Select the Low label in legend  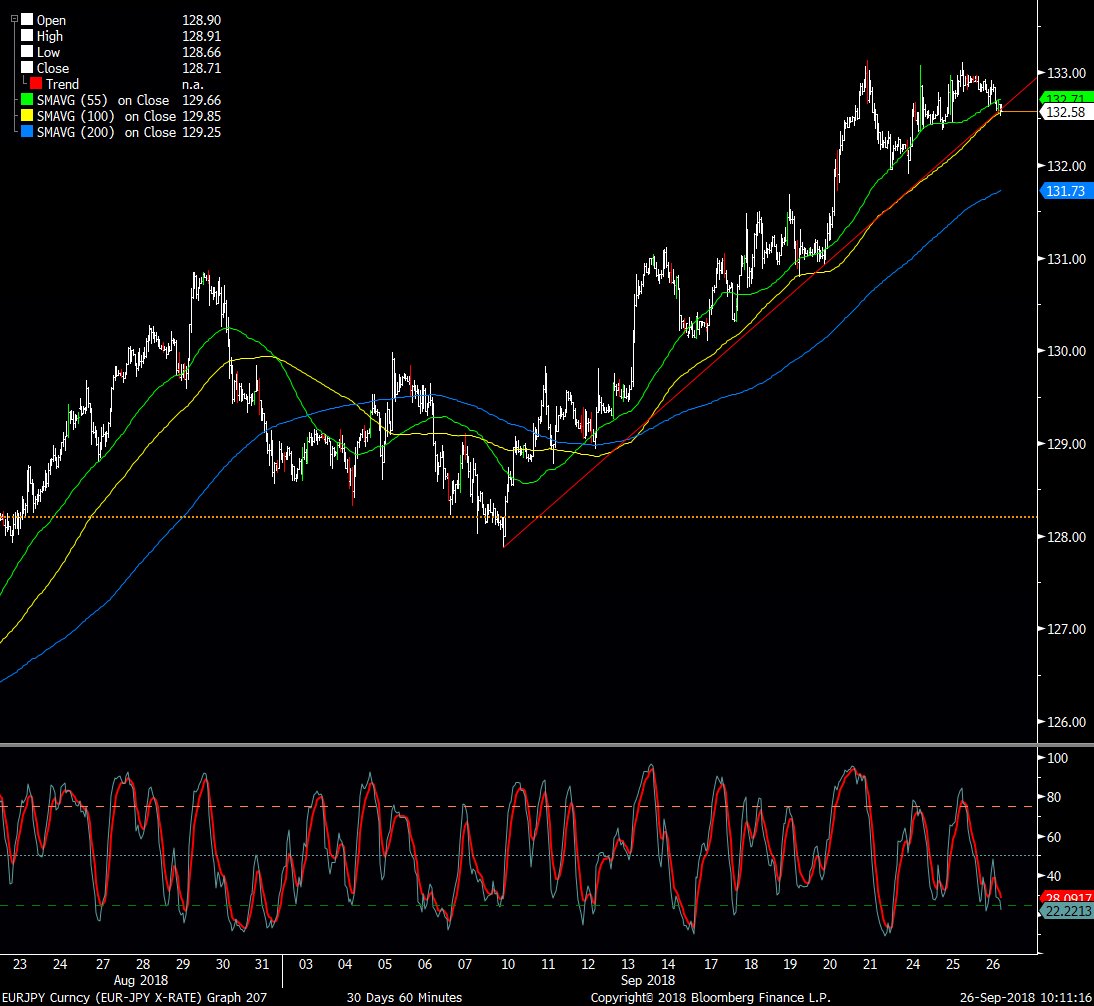click(48, 52)
